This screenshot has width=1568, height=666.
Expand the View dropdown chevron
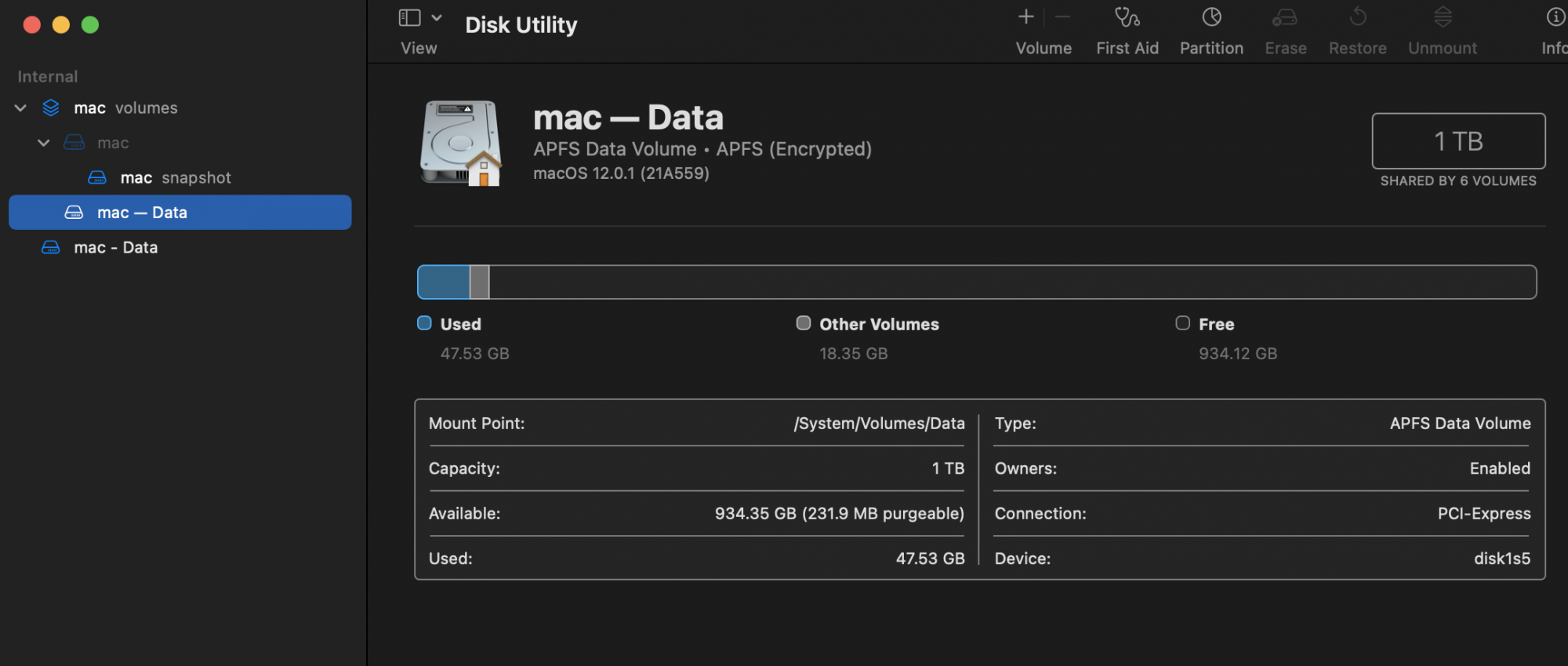click(437, 17)
